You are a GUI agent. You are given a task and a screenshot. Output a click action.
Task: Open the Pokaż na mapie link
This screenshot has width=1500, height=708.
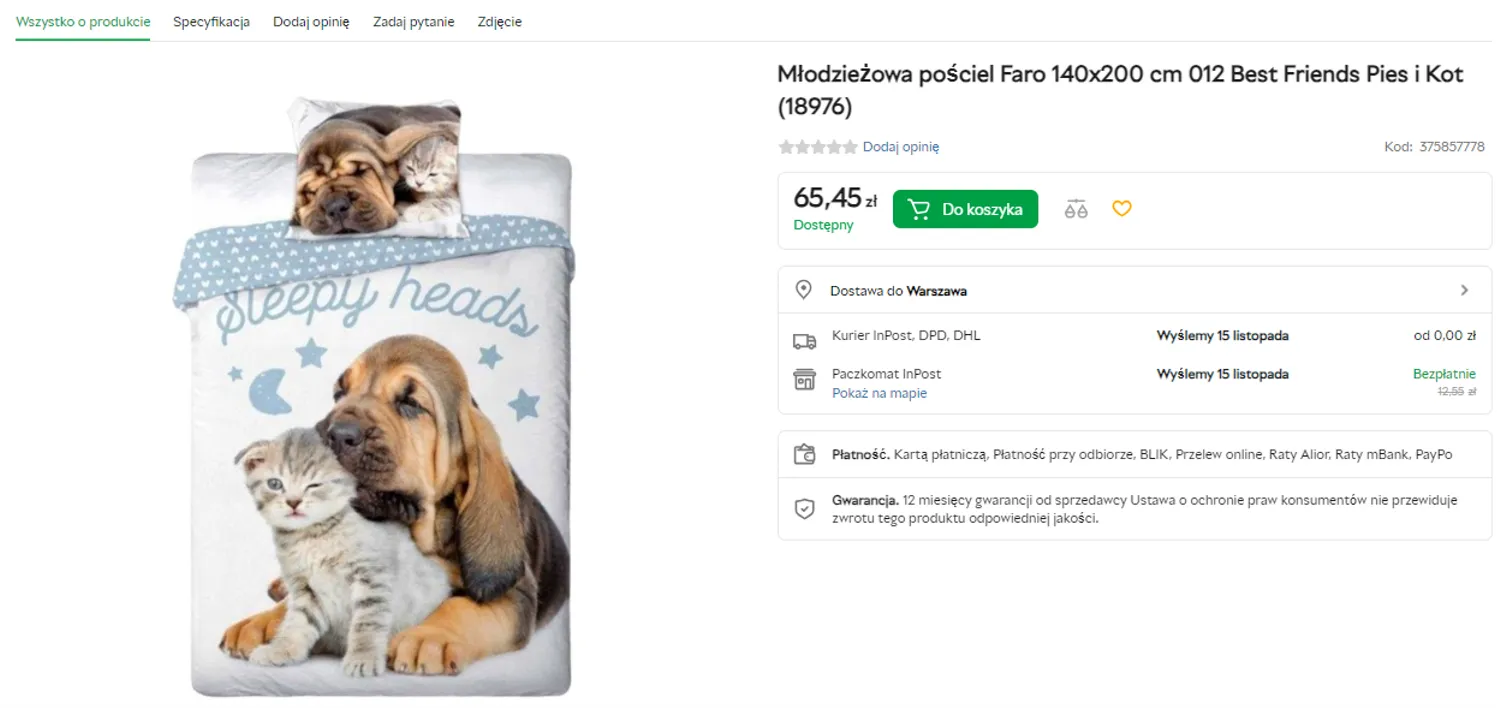tap(879, 393)
